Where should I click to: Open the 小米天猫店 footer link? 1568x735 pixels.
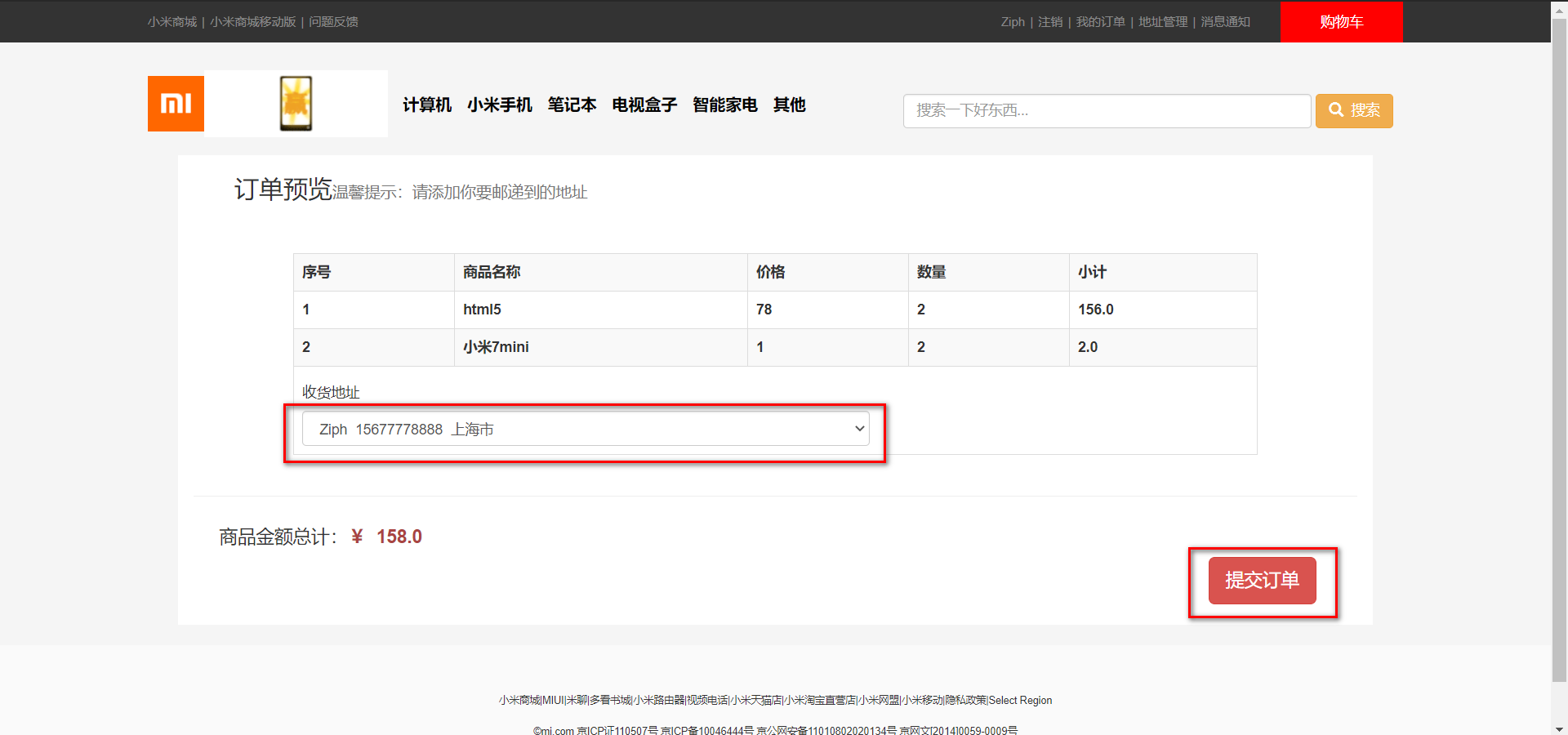[x=756, y=701]
